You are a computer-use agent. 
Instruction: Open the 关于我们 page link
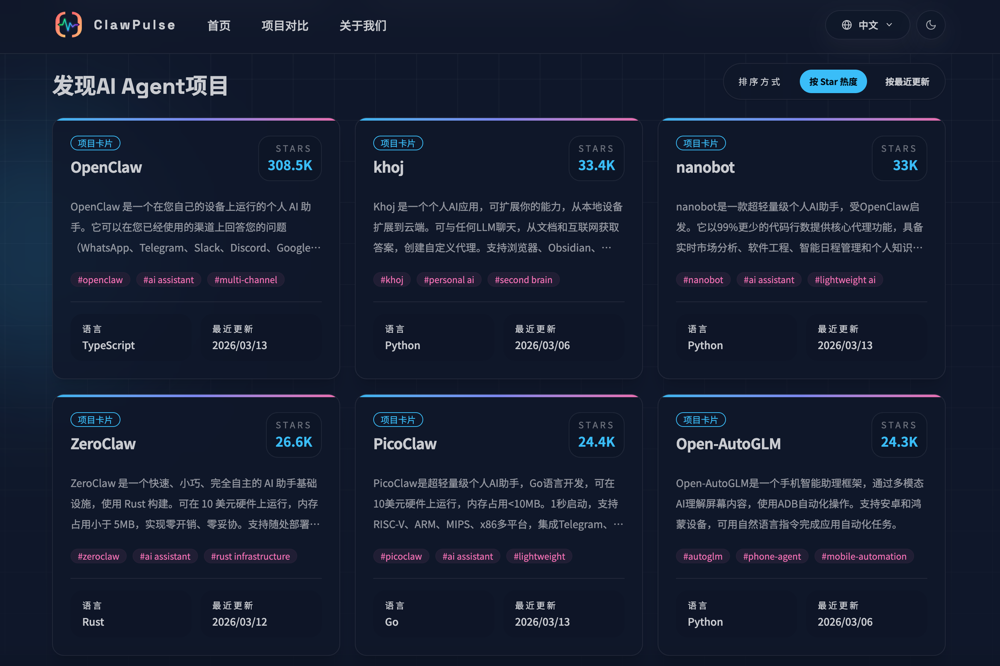(x=362, y=26)
